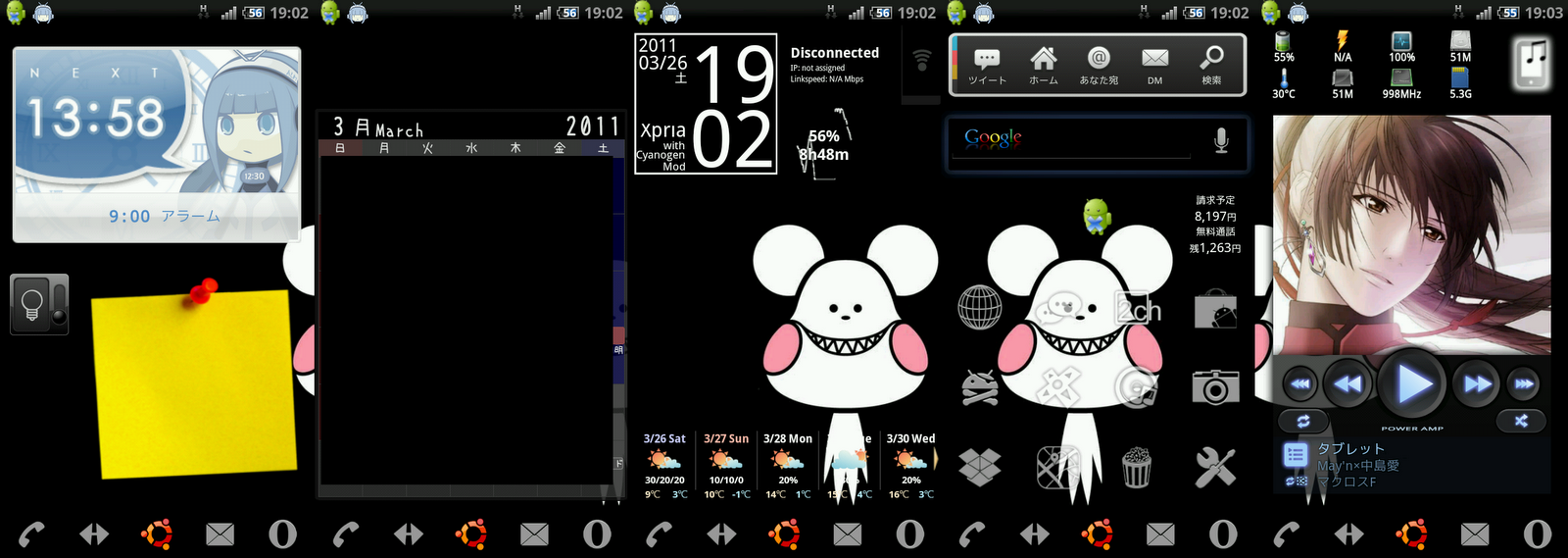Open the Android skull-and-crossbones icon
The width and height of the screenshot is (1568, 558).
(x=979, y=387)
